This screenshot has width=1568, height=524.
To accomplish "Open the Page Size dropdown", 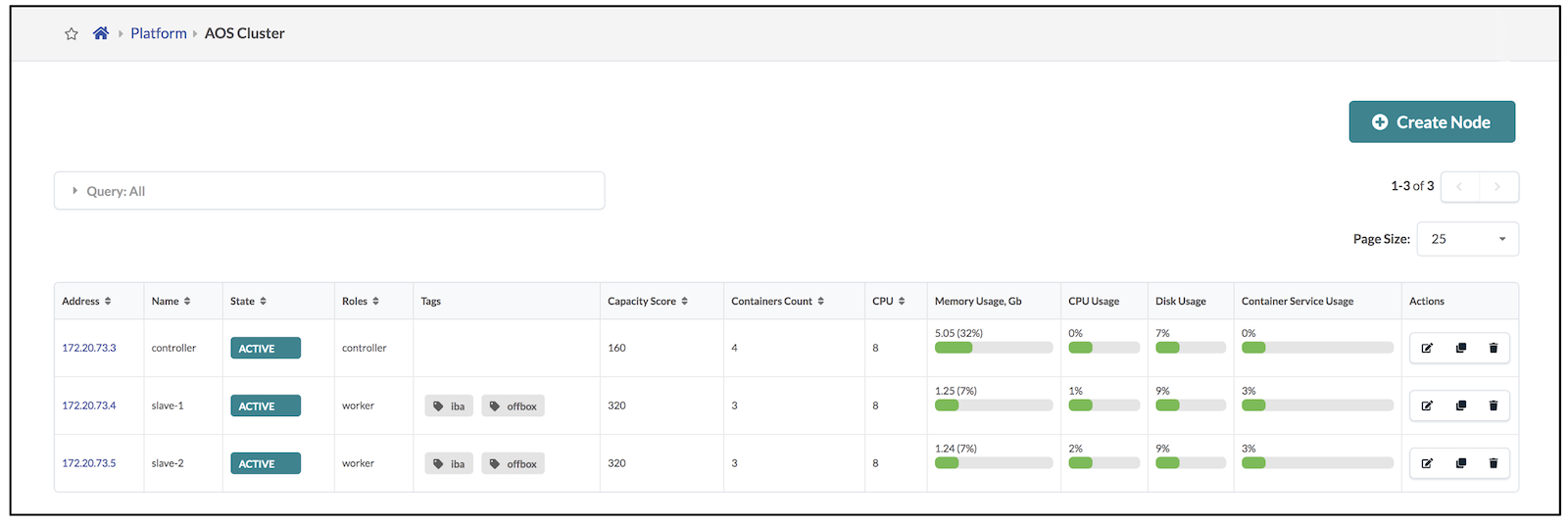I will click(1468, 239).
